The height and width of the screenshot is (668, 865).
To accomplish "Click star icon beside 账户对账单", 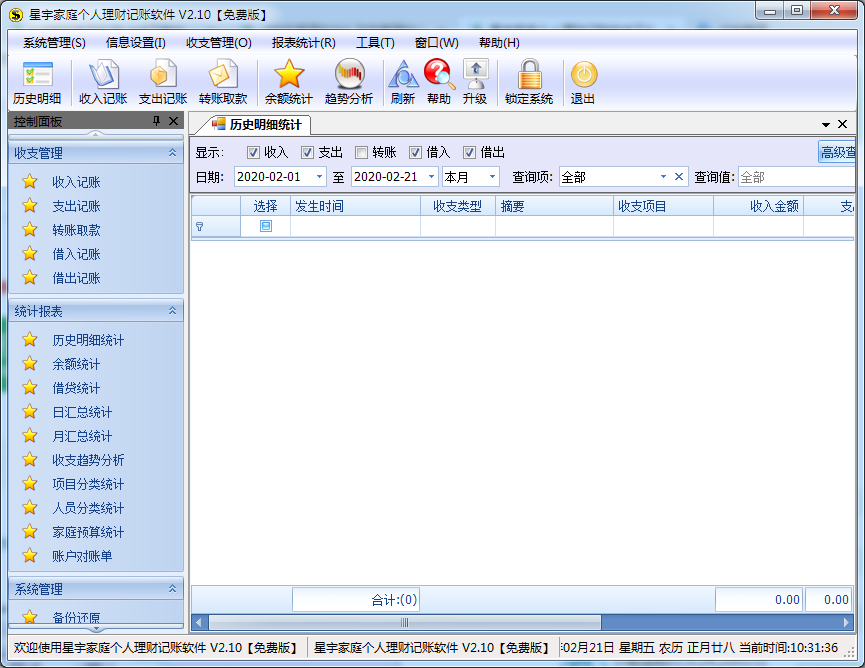I will point(30,555).
